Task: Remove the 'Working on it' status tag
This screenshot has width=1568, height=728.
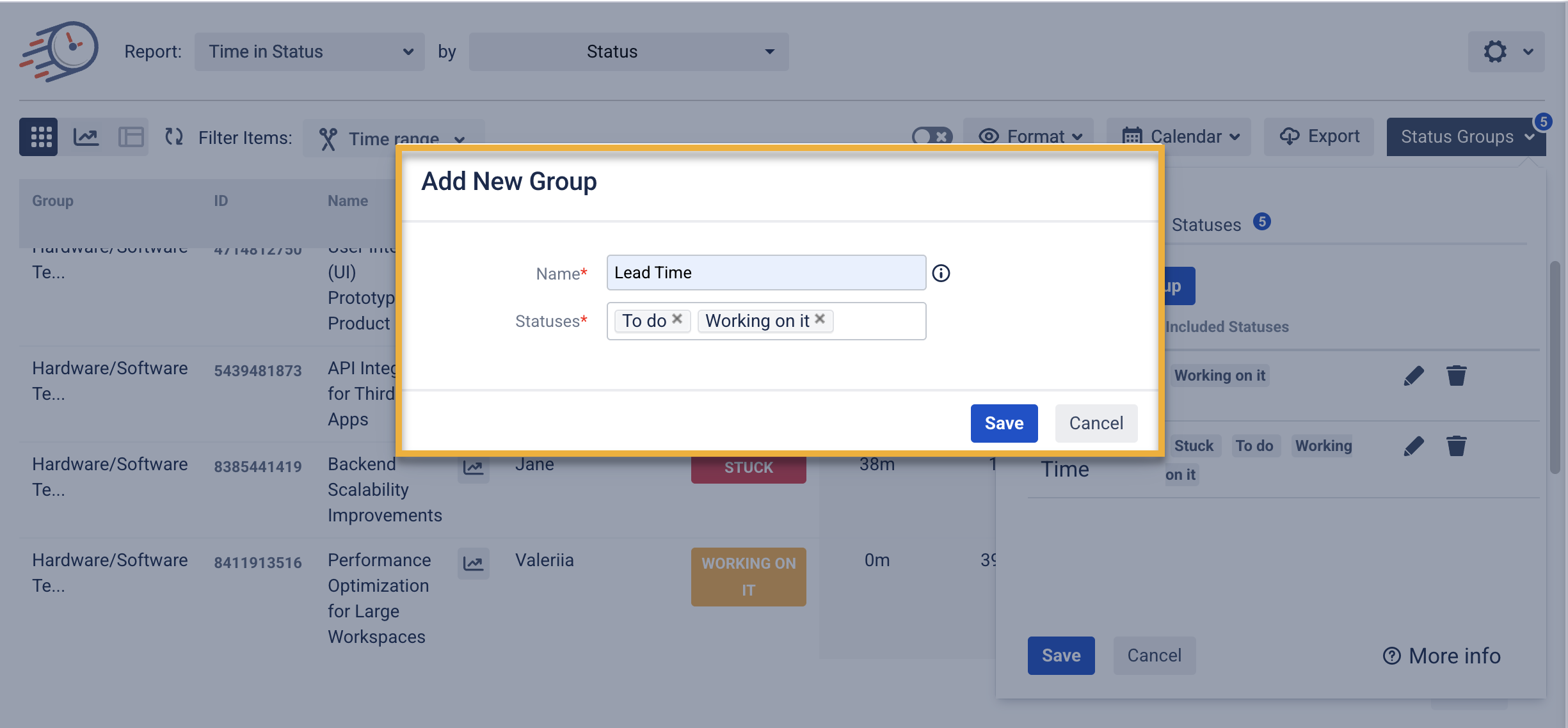Action: 820,319
